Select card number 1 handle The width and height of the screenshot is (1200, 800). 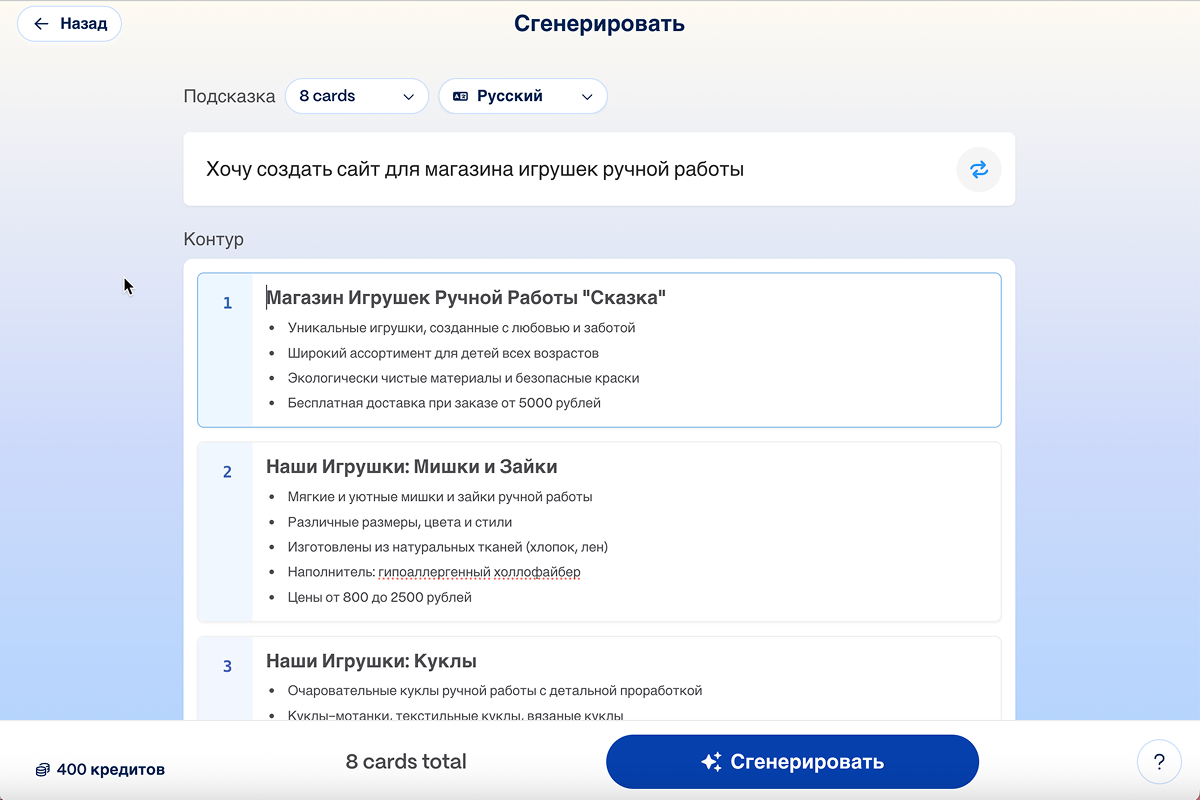tap(226, 350)
